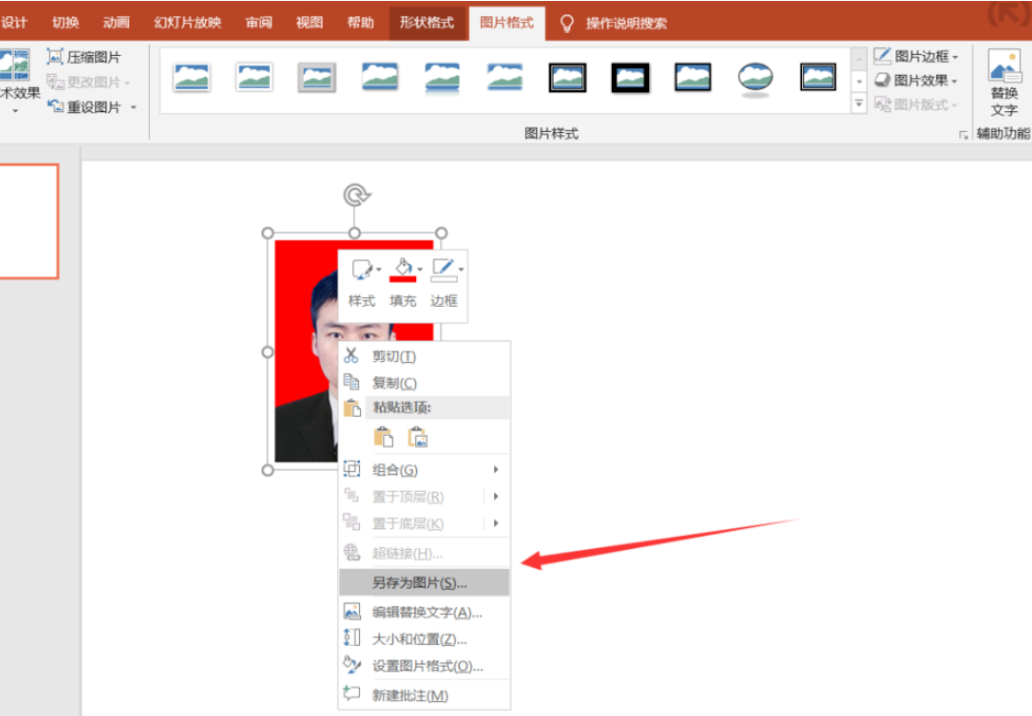Click the red 填充 fill color swatch
This screenshot has height=716, width=1032.
click(x=402, y=279)
